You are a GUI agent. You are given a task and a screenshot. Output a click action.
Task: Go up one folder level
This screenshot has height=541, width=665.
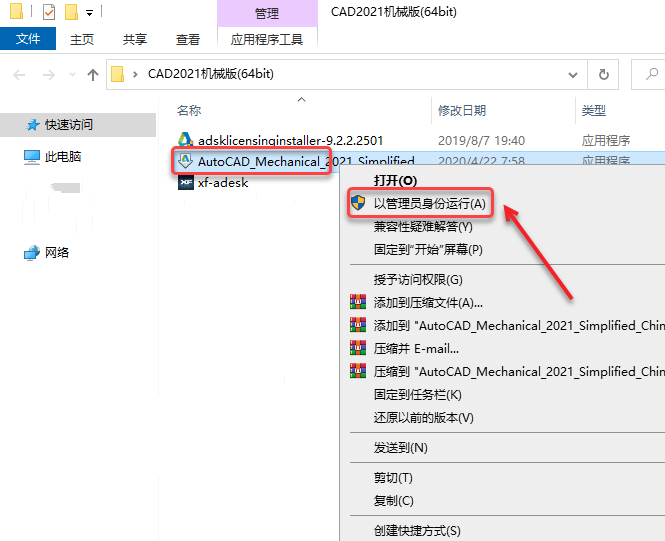click(93, 75)
